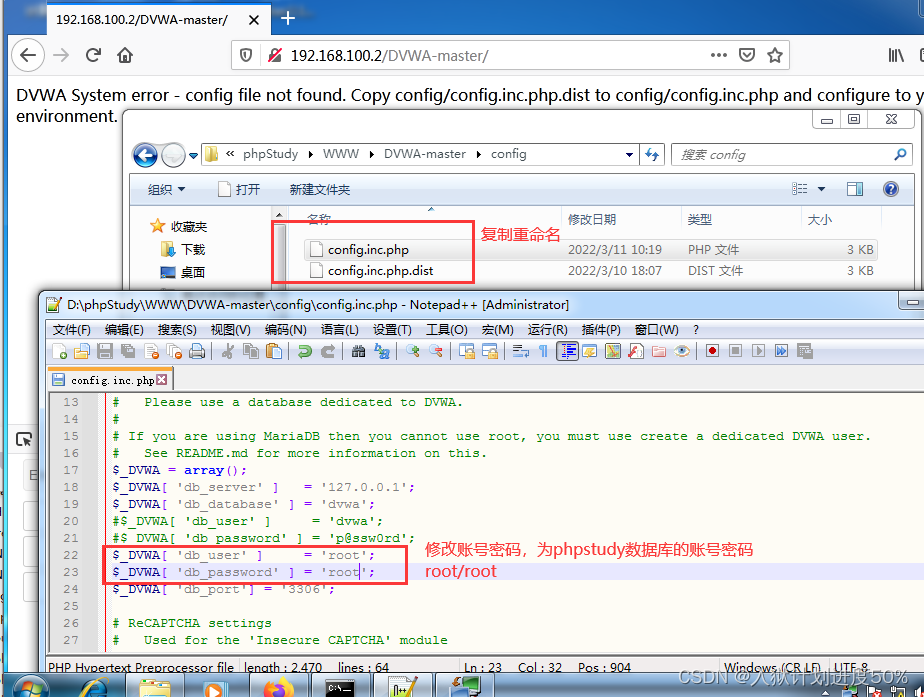Image resolution: width=924 pixels, height=697 pixels.
Task: Open Folder as Workspace icon
Action: (659, 351)
